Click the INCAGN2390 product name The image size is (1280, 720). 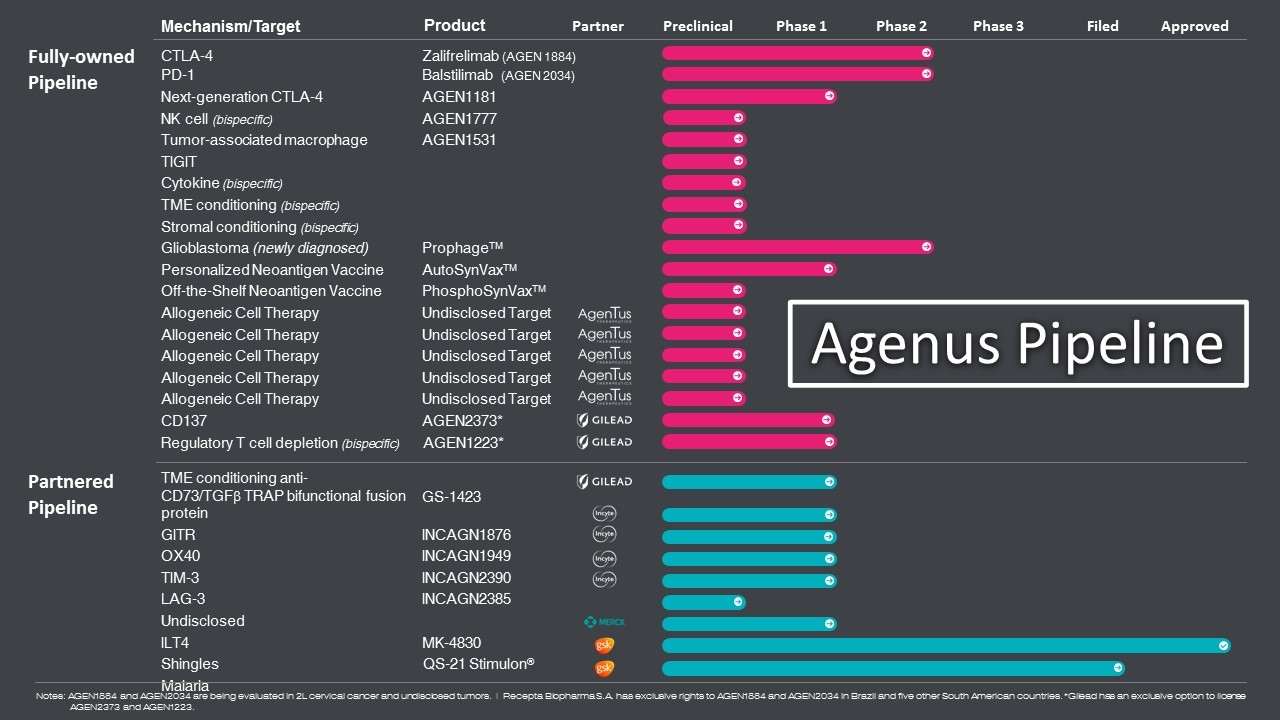tap(466, 578)
